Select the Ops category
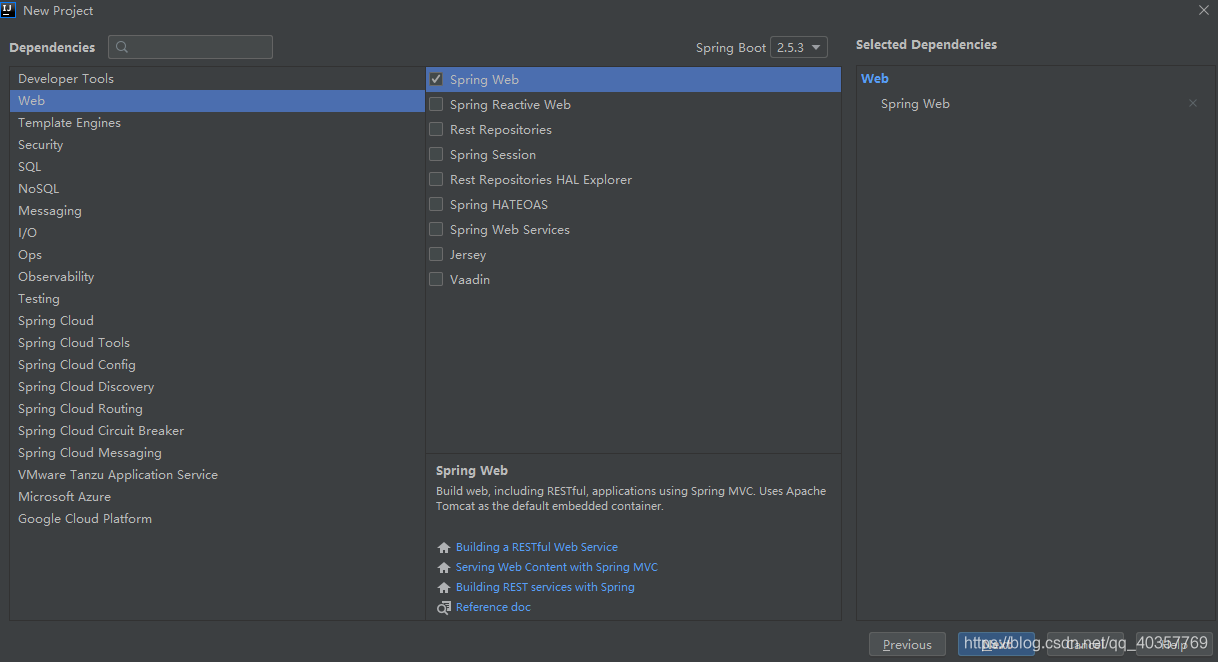 coord(217,255)
